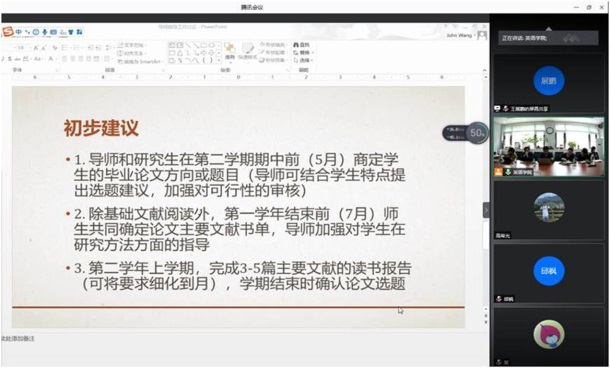The width and height of the screenshot is (610, 368).
Task: Click the Arrange (排列) button in ribbon
Action: pyautogui.click(x=230, y=52)
